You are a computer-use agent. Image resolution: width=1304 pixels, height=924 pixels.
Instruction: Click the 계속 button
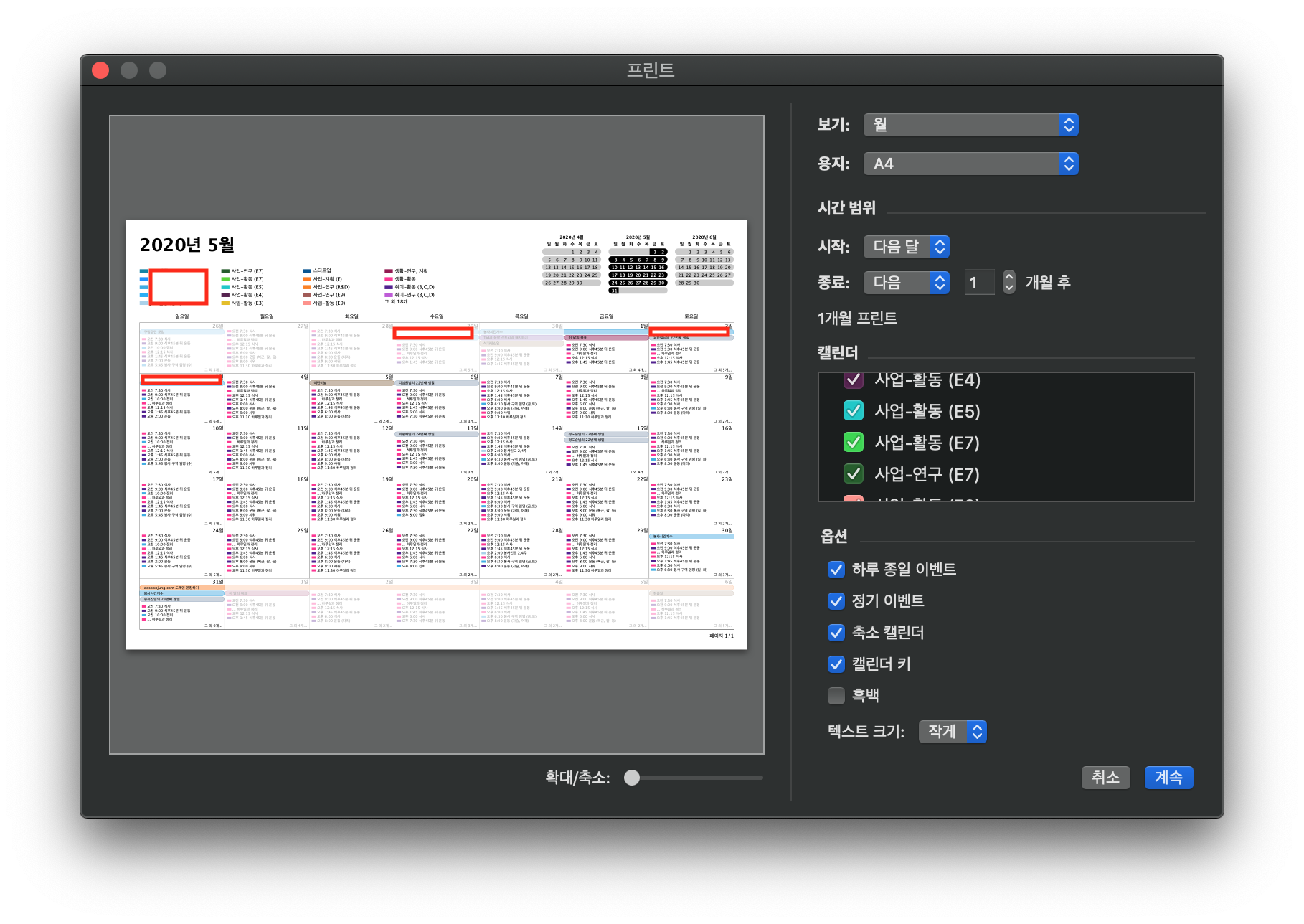(1168, 778)
